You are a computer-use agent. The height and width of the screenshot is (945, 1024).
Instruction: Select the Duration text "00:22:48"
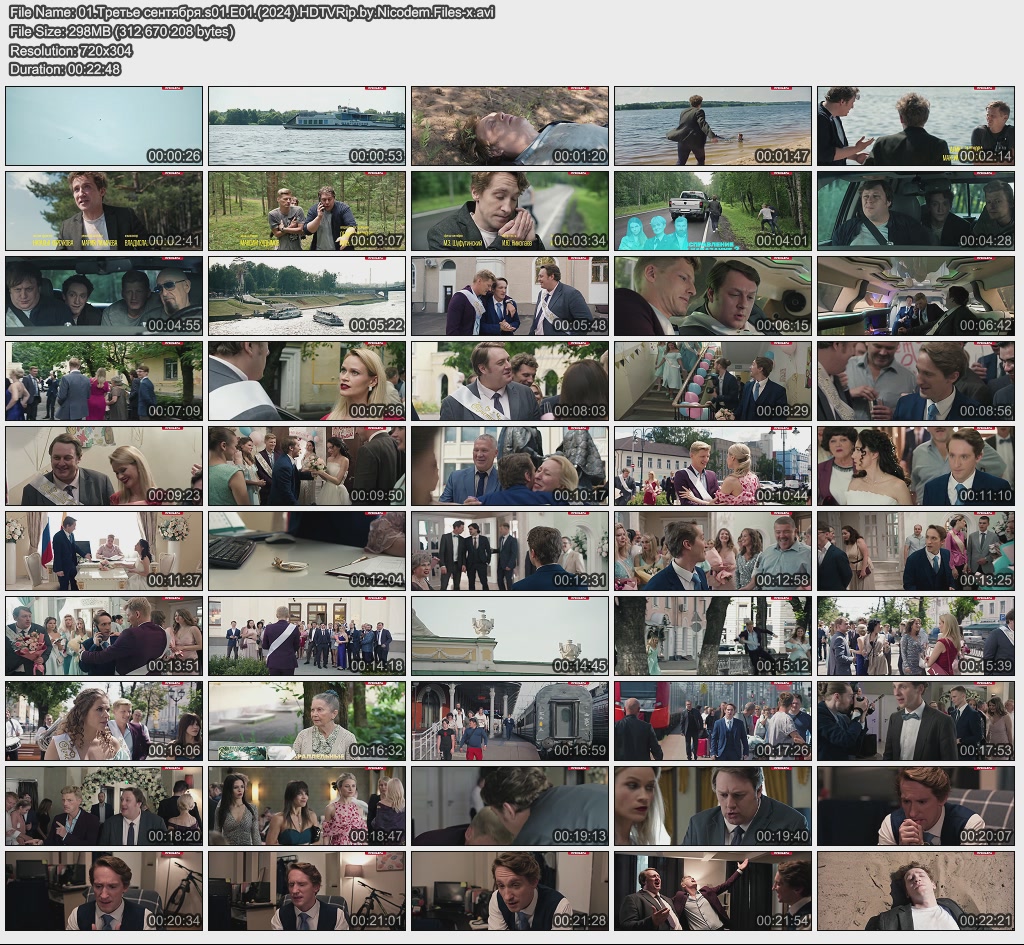(93, 69)
